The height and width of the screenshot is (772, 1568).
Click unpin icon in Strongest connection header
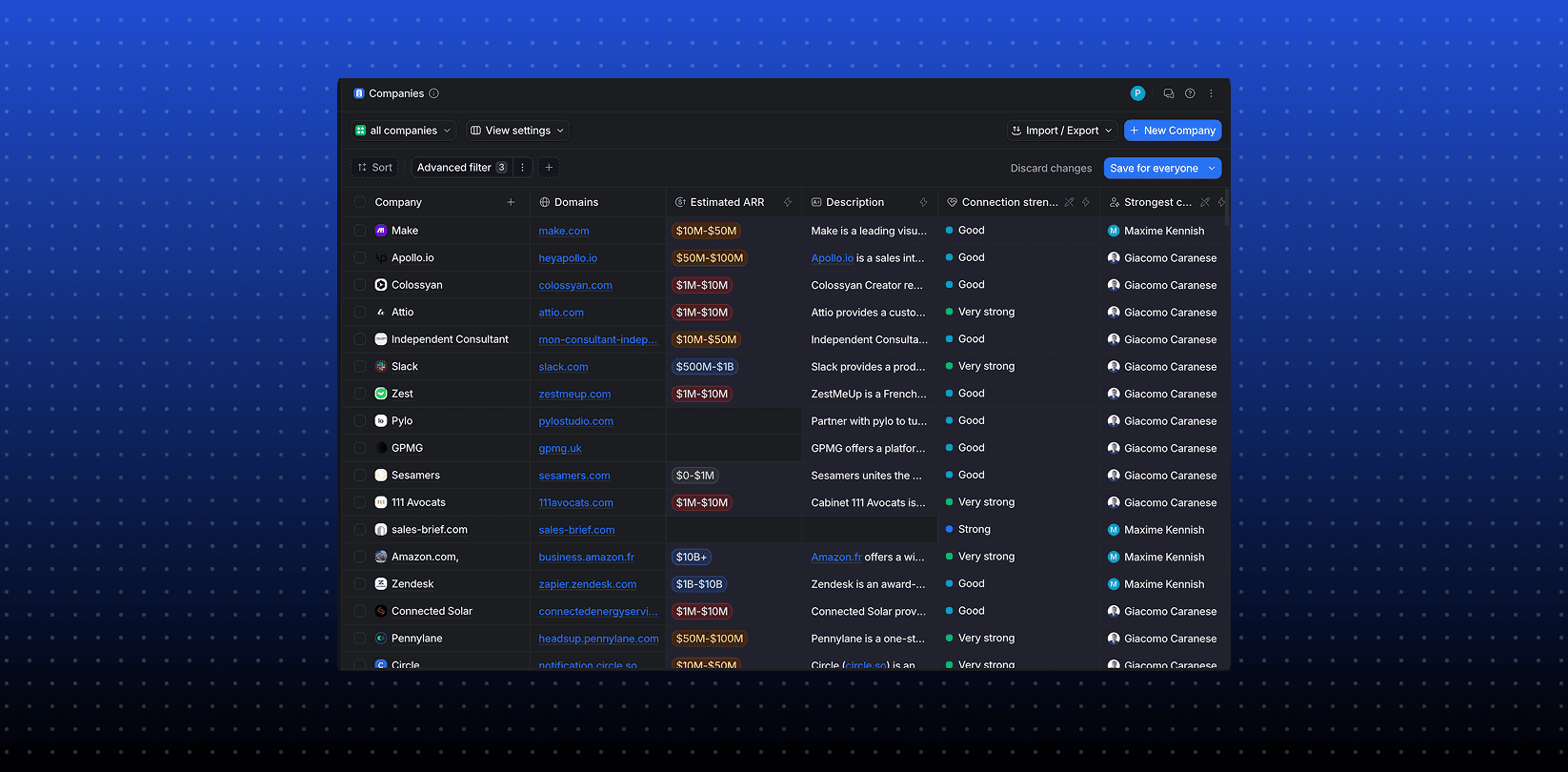[x=1205, y=202]
